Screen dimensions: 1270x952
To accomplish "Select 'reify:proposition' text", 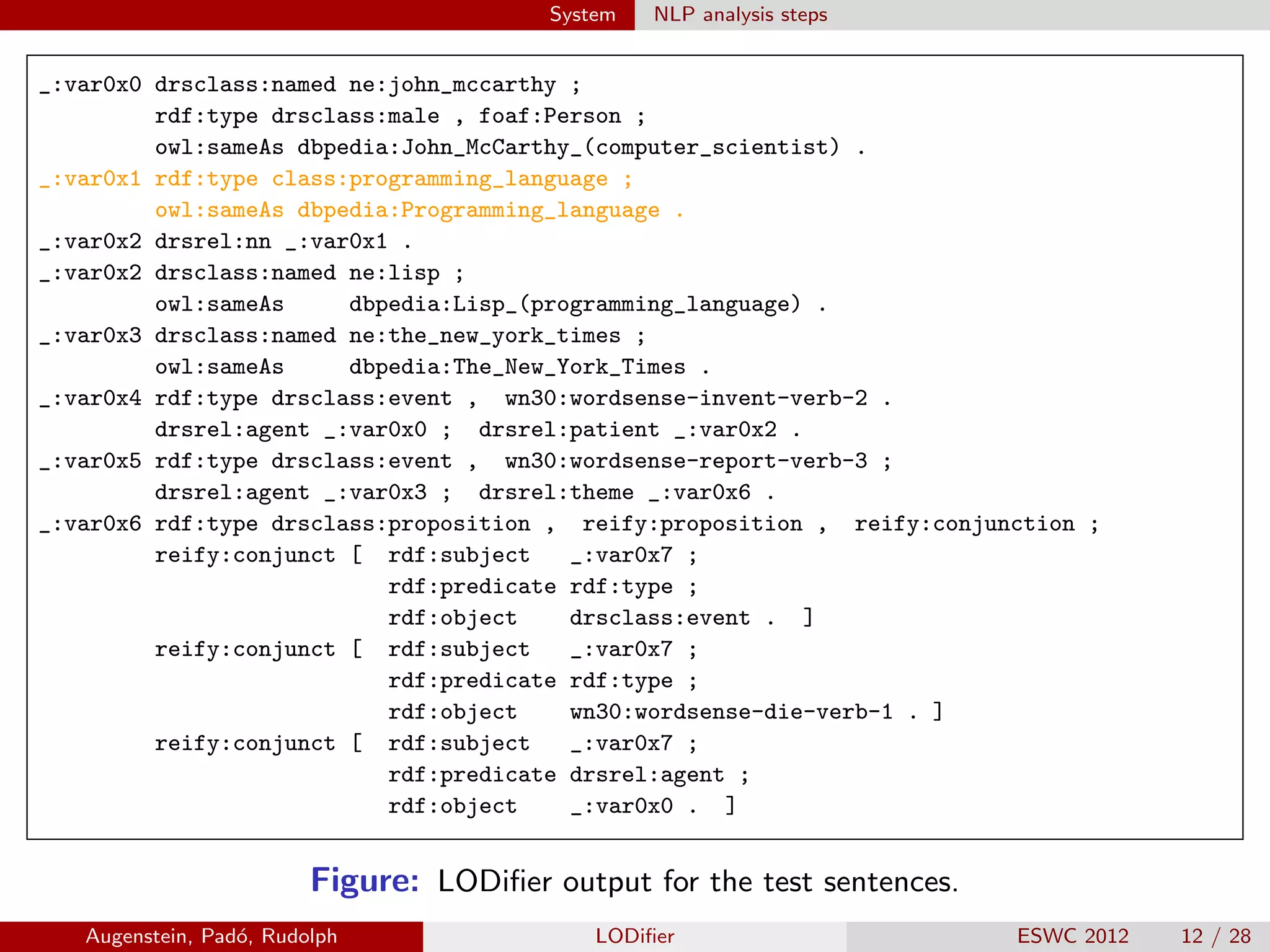I will [692, 524].
